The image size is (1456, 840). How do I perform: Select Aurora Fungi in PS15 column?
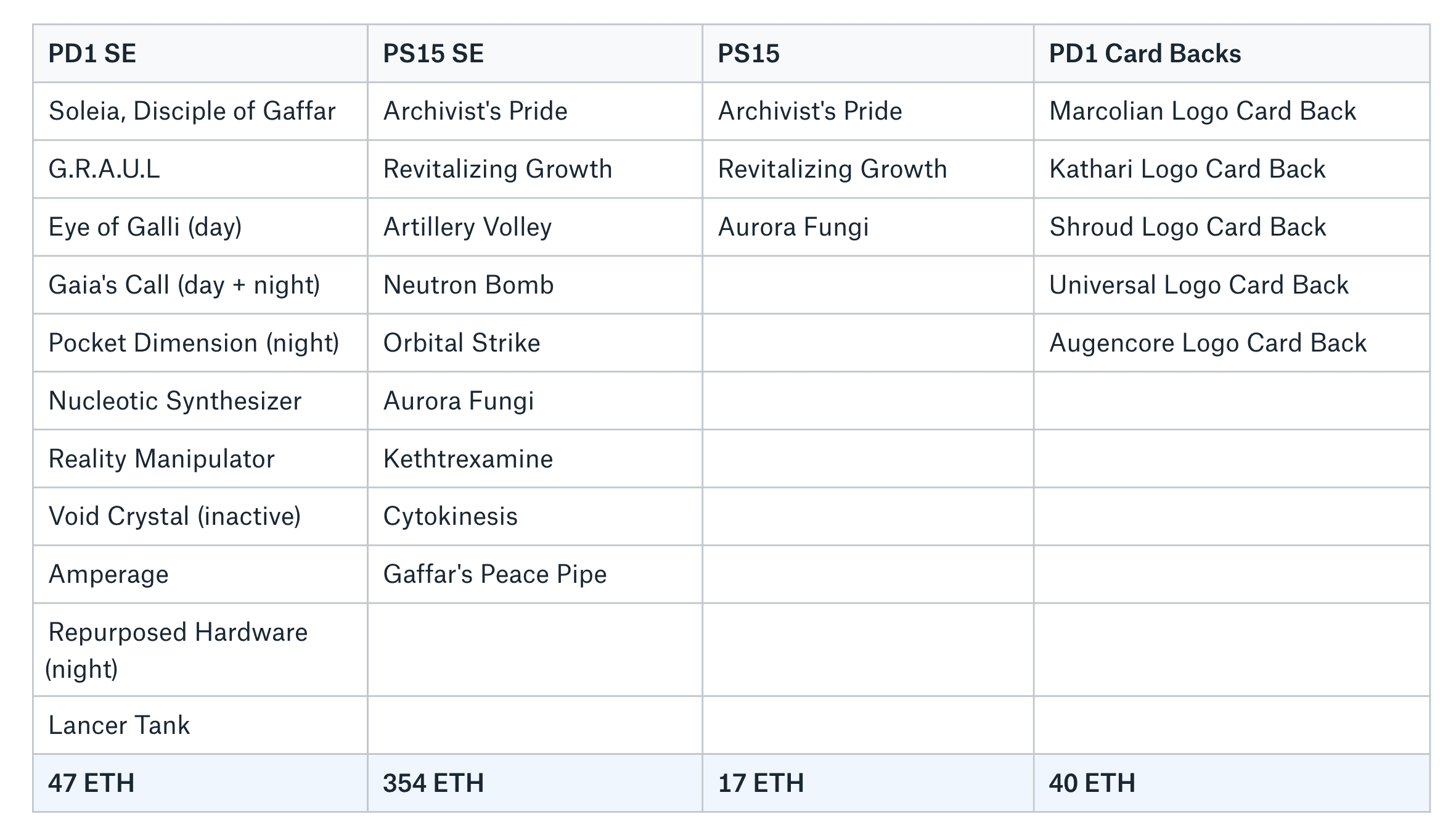(868, 227)
